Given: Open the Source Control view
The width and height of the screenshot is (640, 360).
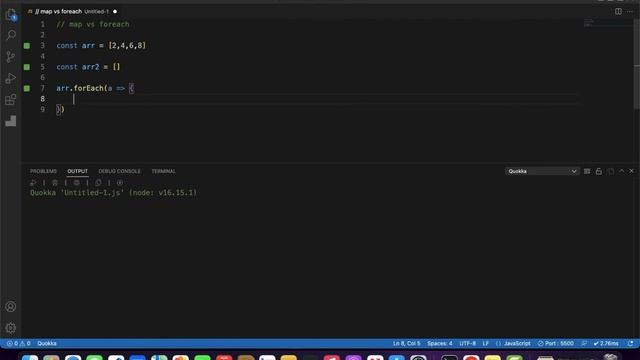Looking at the screenshot, I should pos(11,57).
